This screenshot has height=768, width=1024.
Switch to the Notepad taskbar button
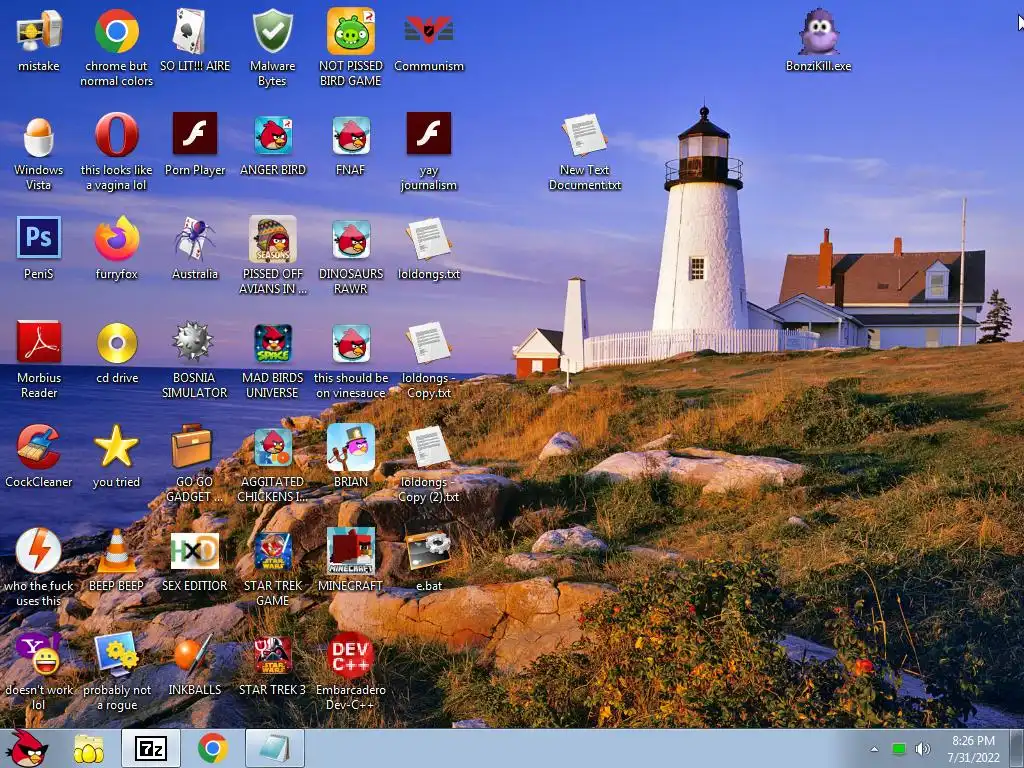[275, 748]
